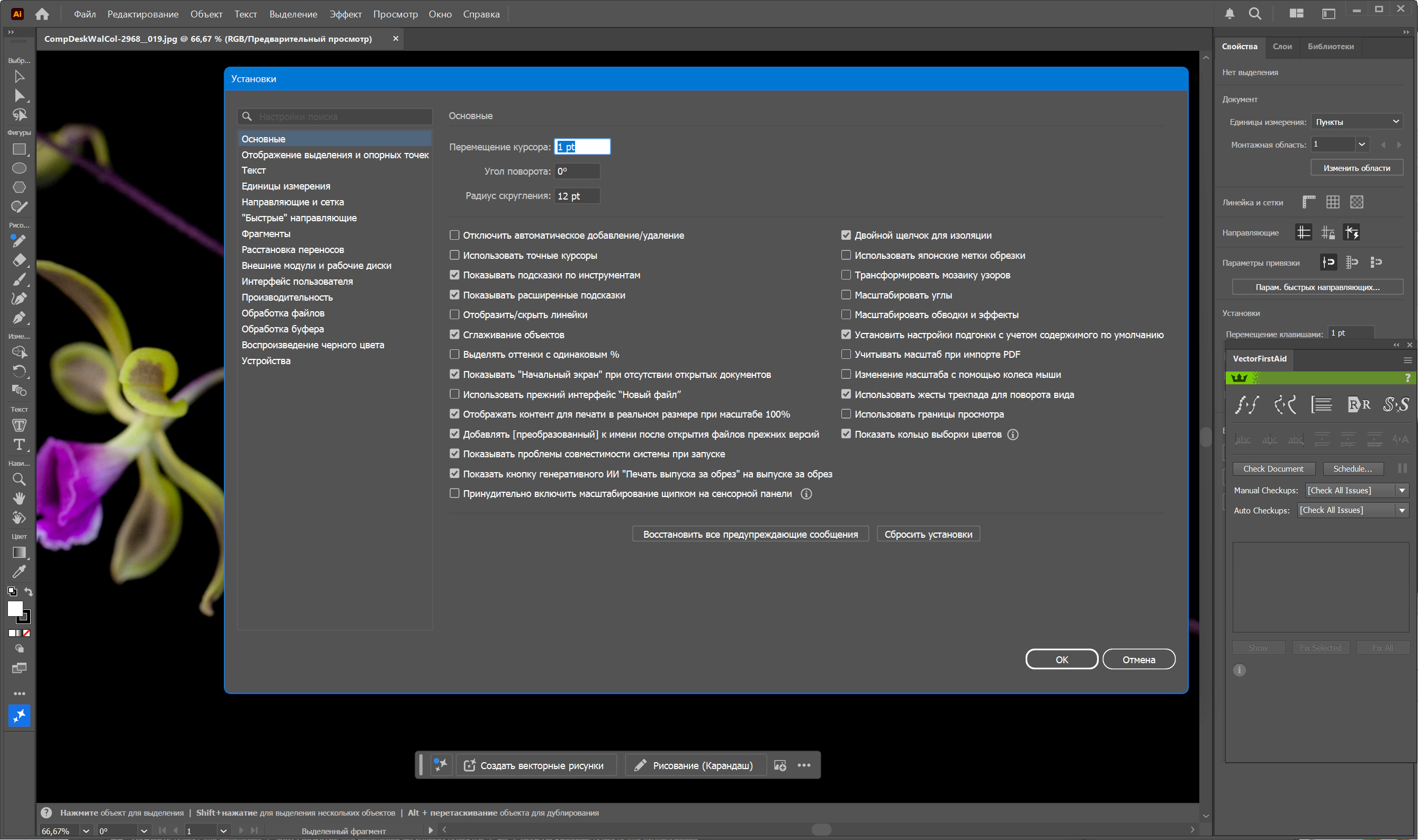Image resolution: width=1418 pixels, height=840 pixels.
Task: Click VectorFirstAid help question mark
Action: [1407, 378]
